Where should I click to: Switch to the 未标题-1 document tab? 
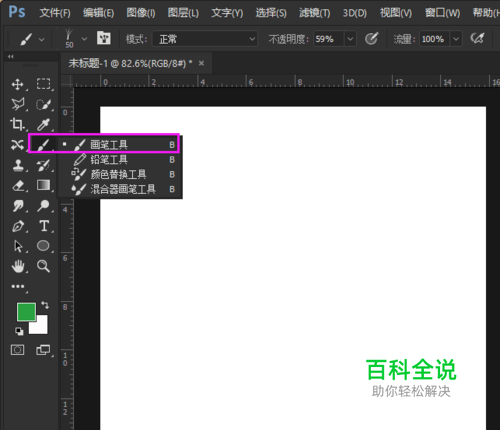pyautogui.click(x=130, y=63)
